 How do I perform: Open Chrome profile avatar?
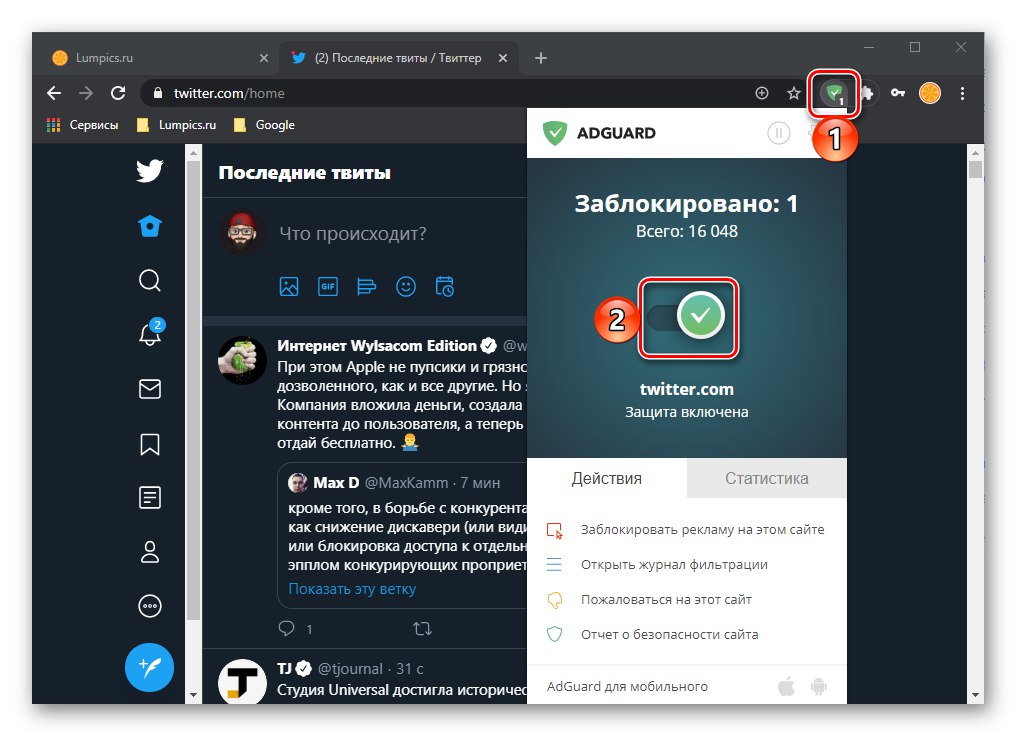(929, 93)
